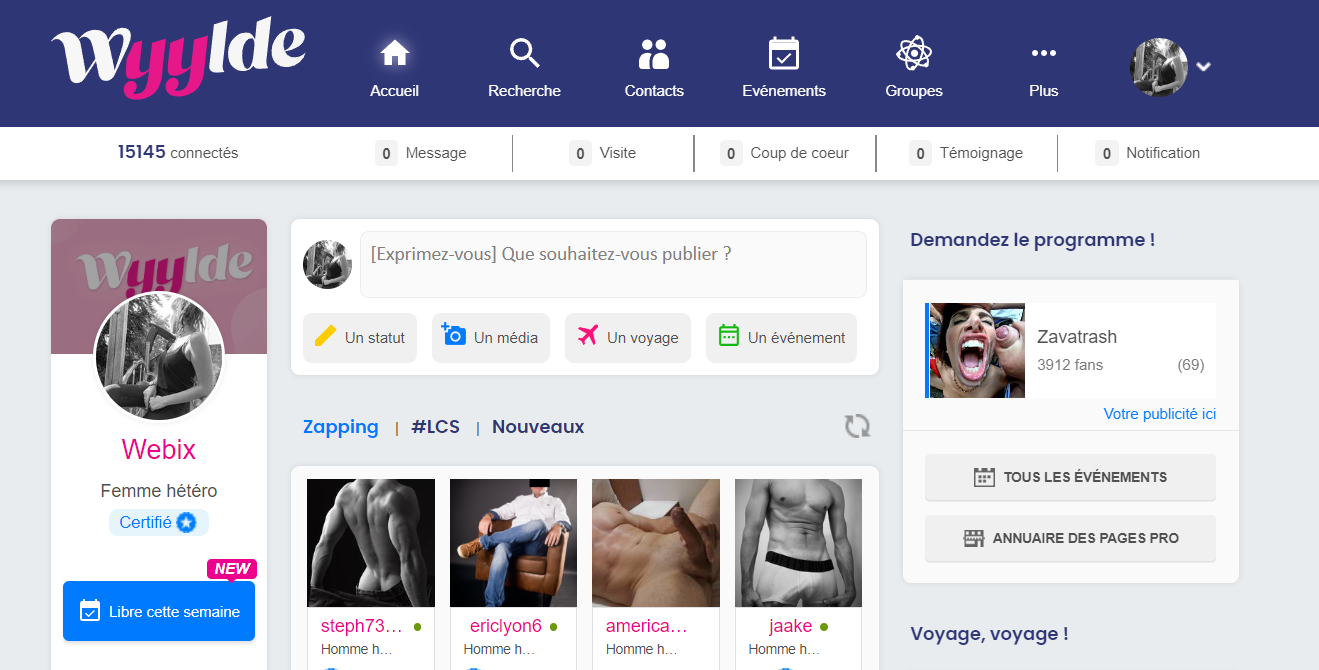The width and height of the screenshot is (1319, 670).
Task: Go to the Wyylde logo homepage
Action: (178, 60)
